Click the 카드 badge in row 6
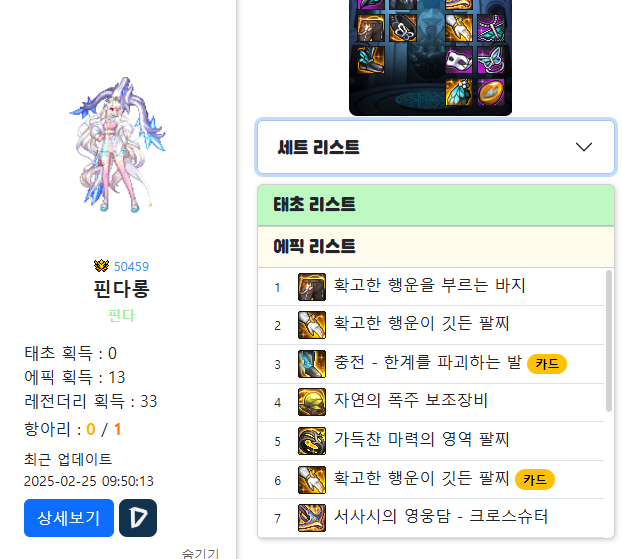 [x=535, y=480]
